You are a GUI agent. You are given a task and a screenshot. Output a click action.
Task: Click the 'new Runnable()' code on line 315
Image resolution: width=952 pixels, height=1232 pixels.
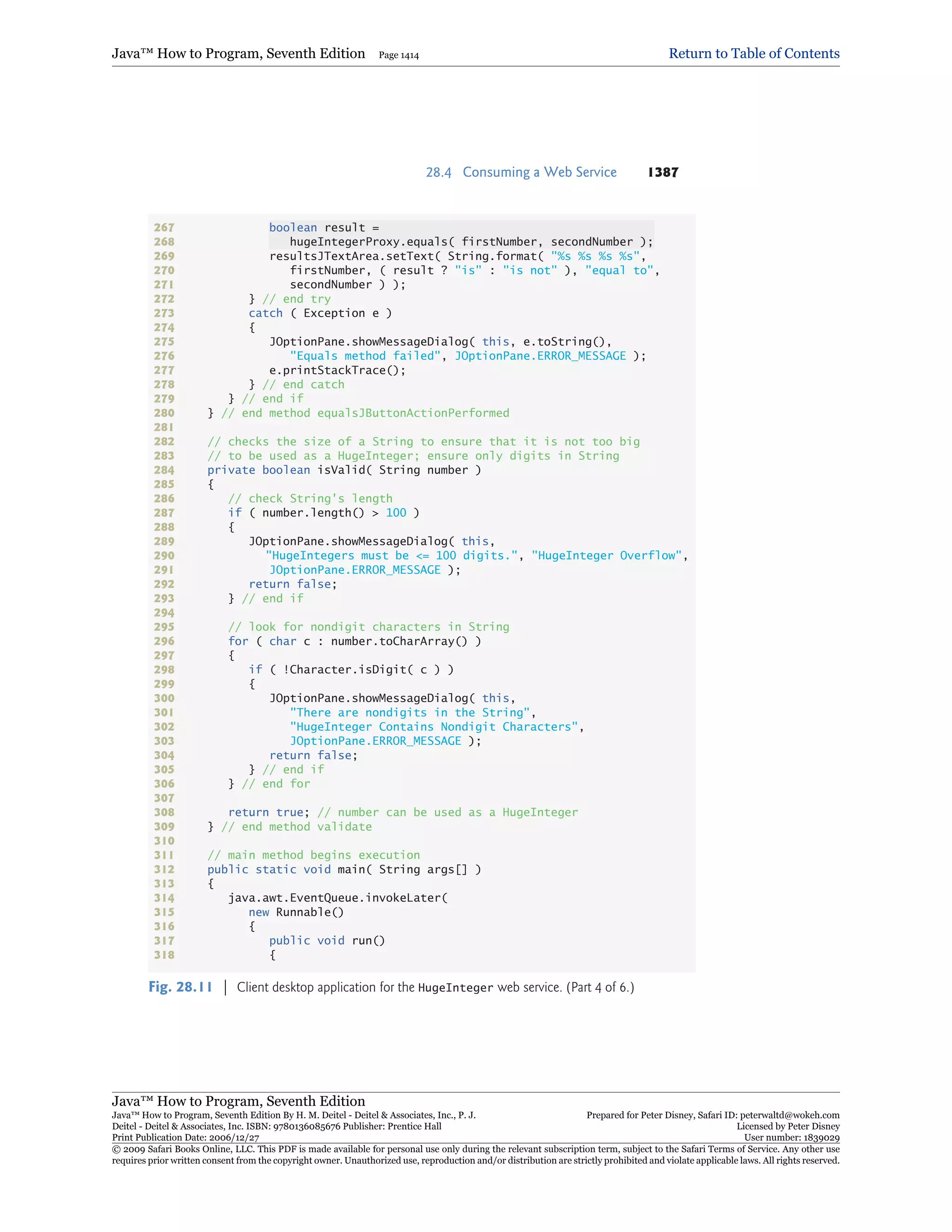point(296,912)
